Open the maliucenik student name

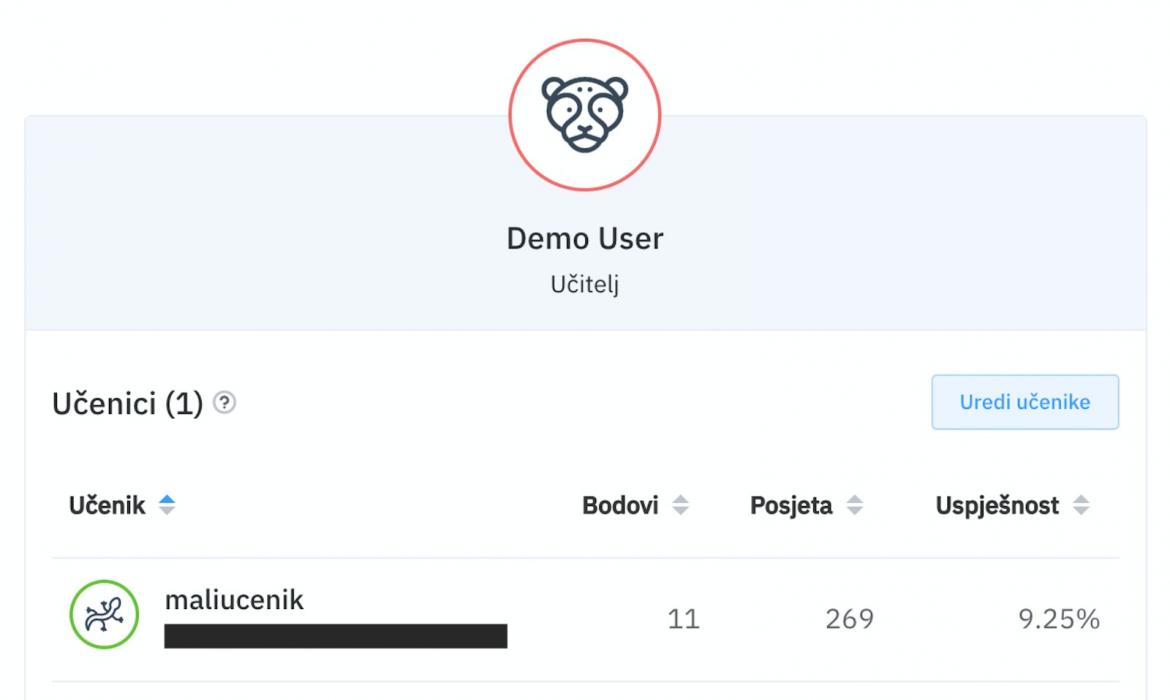[x=234, y=599]
